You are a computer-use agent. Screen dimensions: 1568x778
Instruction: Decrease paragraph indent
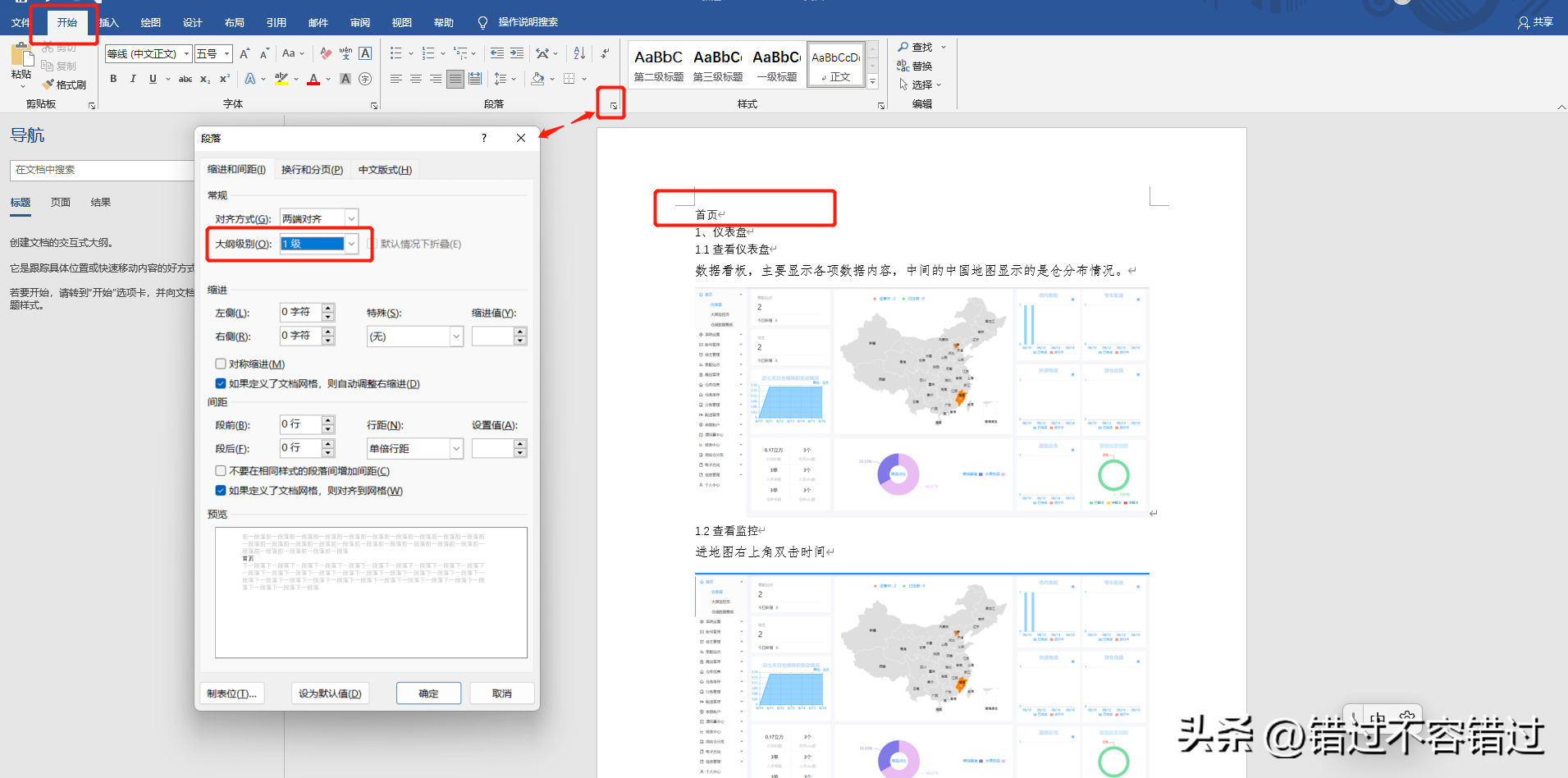[x=497, y=53]
